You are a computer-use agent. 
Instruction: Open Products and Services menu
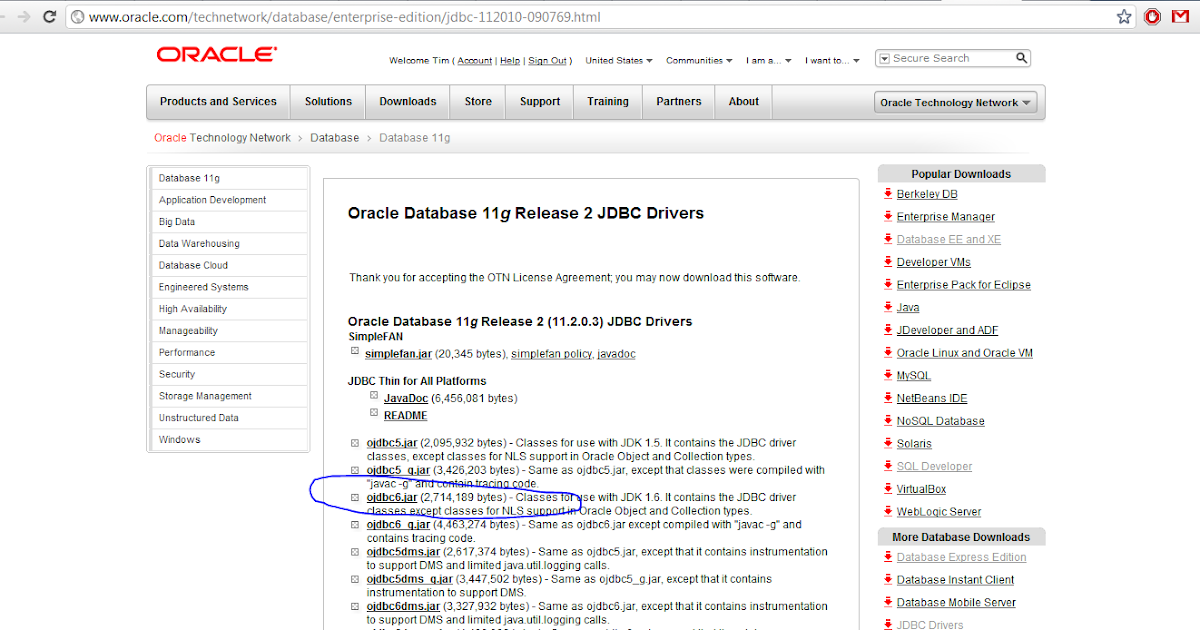click(218, 101)
